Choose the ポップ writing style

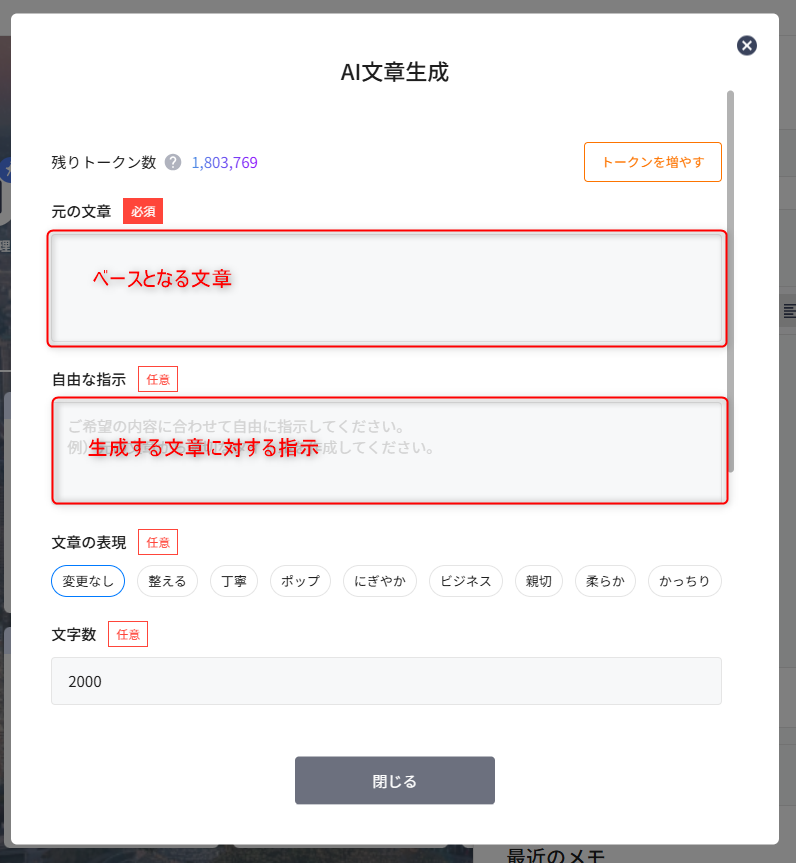pos(300,581)
